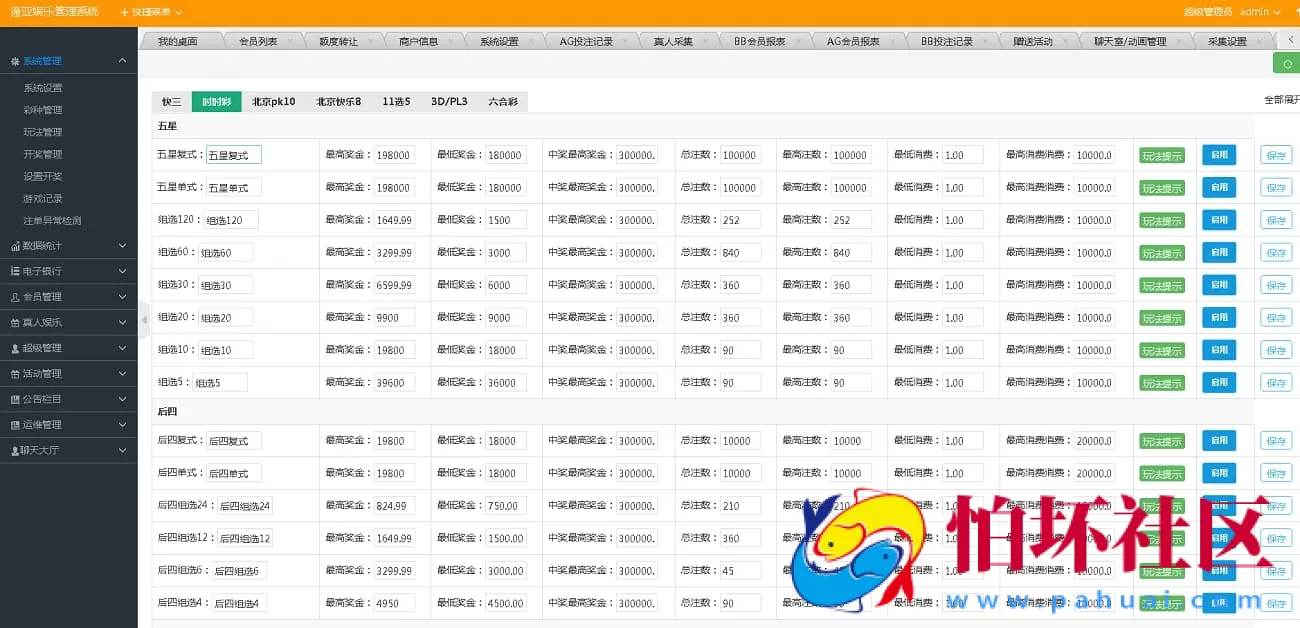Click the 电子银行 list icon in sidebar
The image size is (1300, 628).
(15, 271)
